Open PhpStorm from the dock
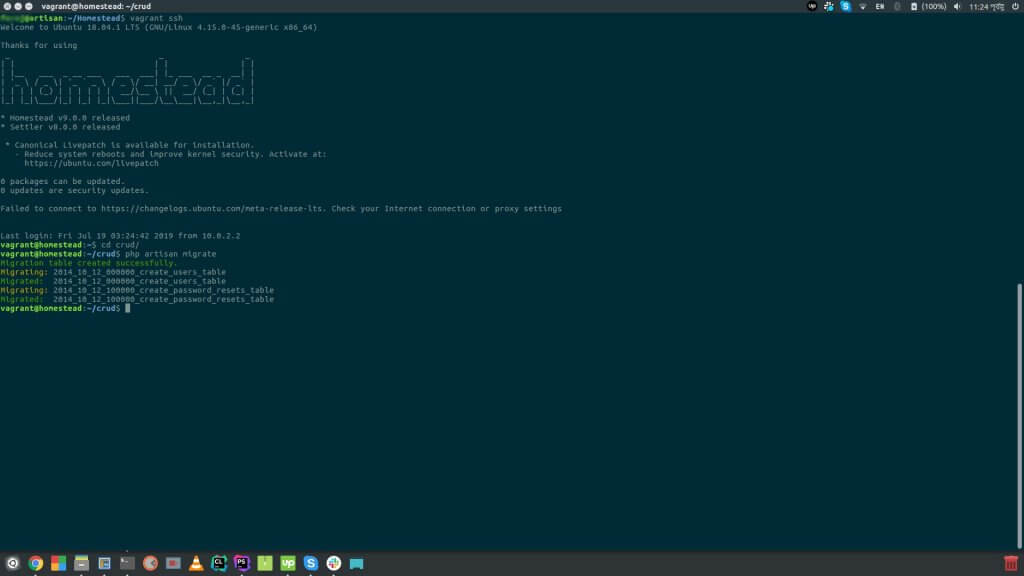Viewport: 1024px width, 576px height. (x=242, y=563)
